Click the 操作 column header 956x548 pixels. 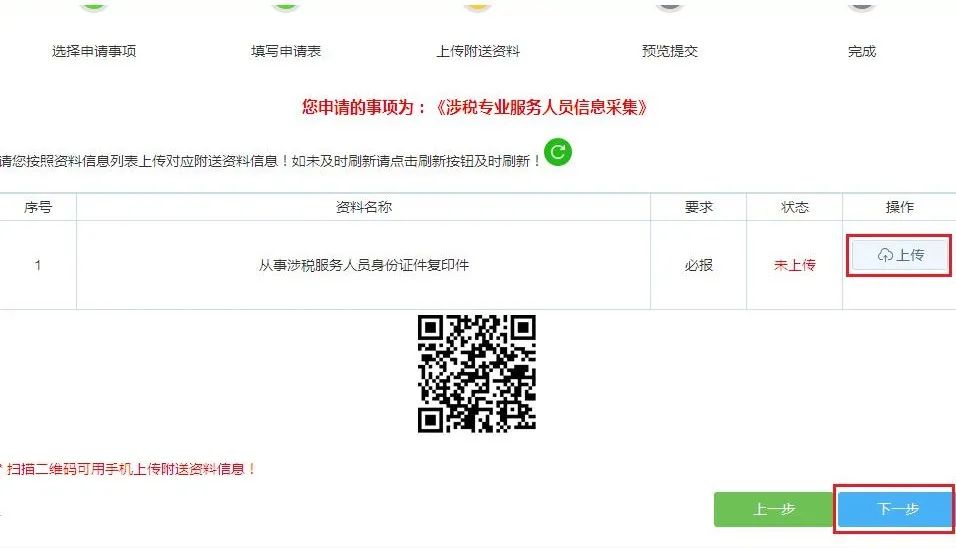pos(899,207)
